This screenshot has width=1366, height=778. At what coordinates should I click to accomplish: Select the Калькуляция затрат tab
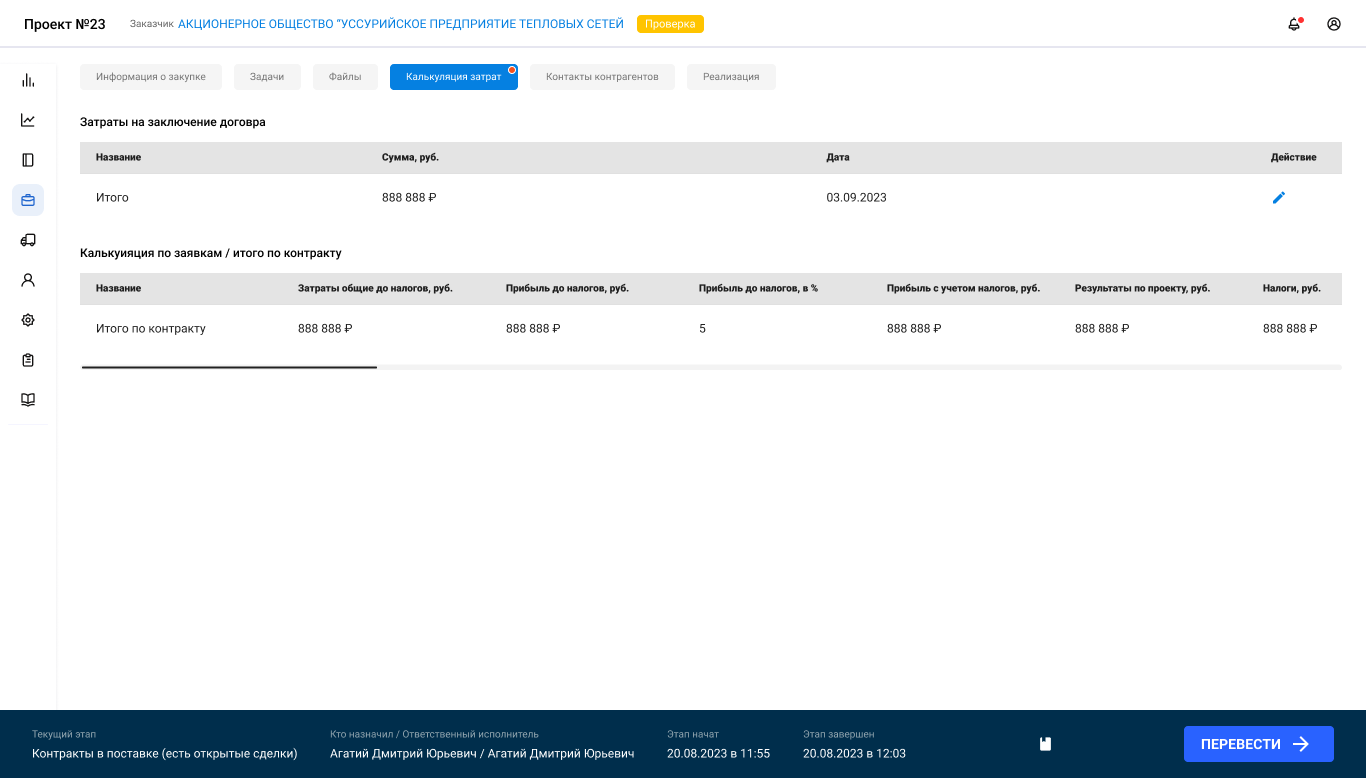point(454,77)
